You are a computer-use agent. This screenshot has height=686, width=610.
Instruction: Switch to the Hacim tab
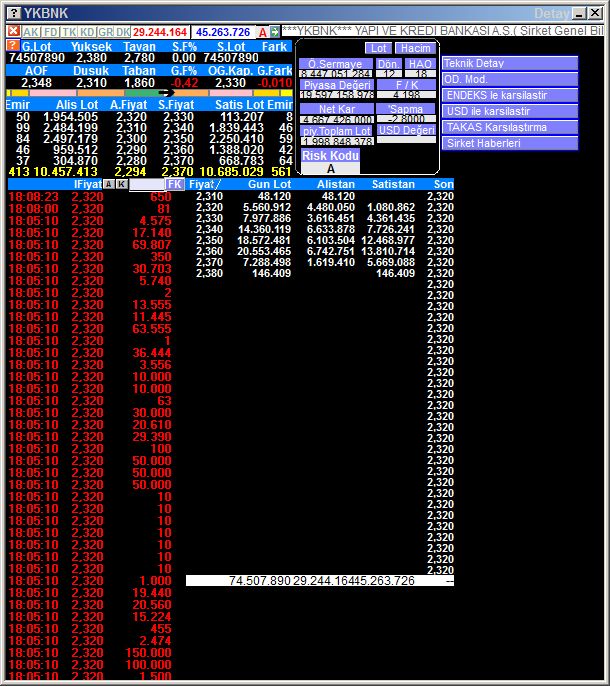415,48
